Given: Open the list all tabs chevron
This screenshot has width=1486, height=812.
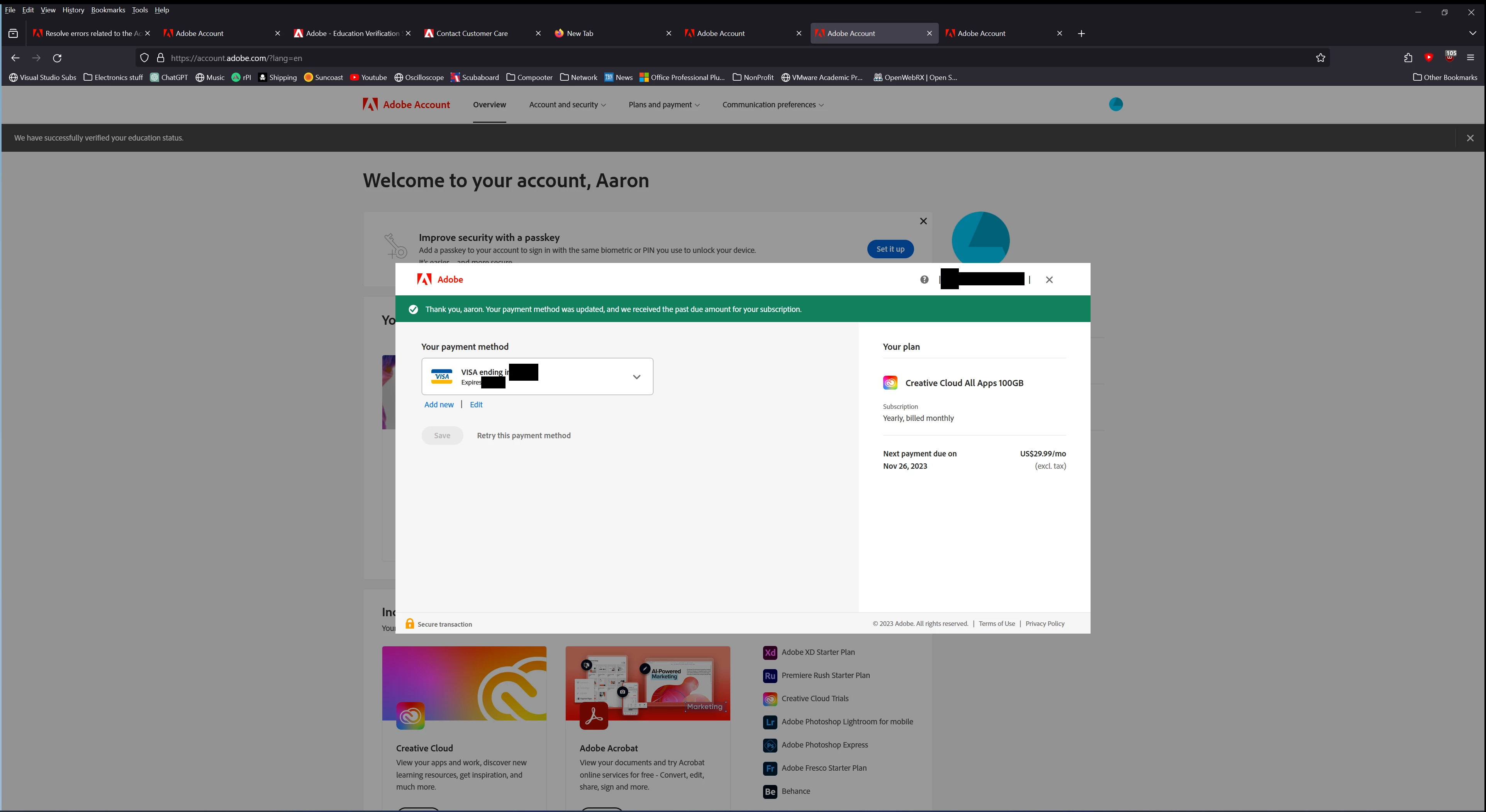Looking at the screenshot, I should 1472,34.
